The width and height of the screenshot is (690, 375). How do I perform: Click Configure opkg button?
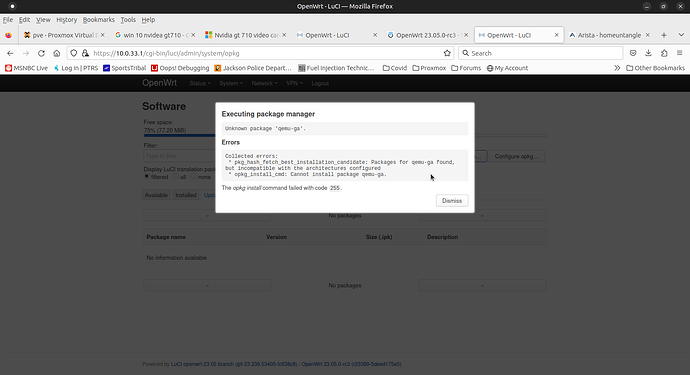point(517,156)
